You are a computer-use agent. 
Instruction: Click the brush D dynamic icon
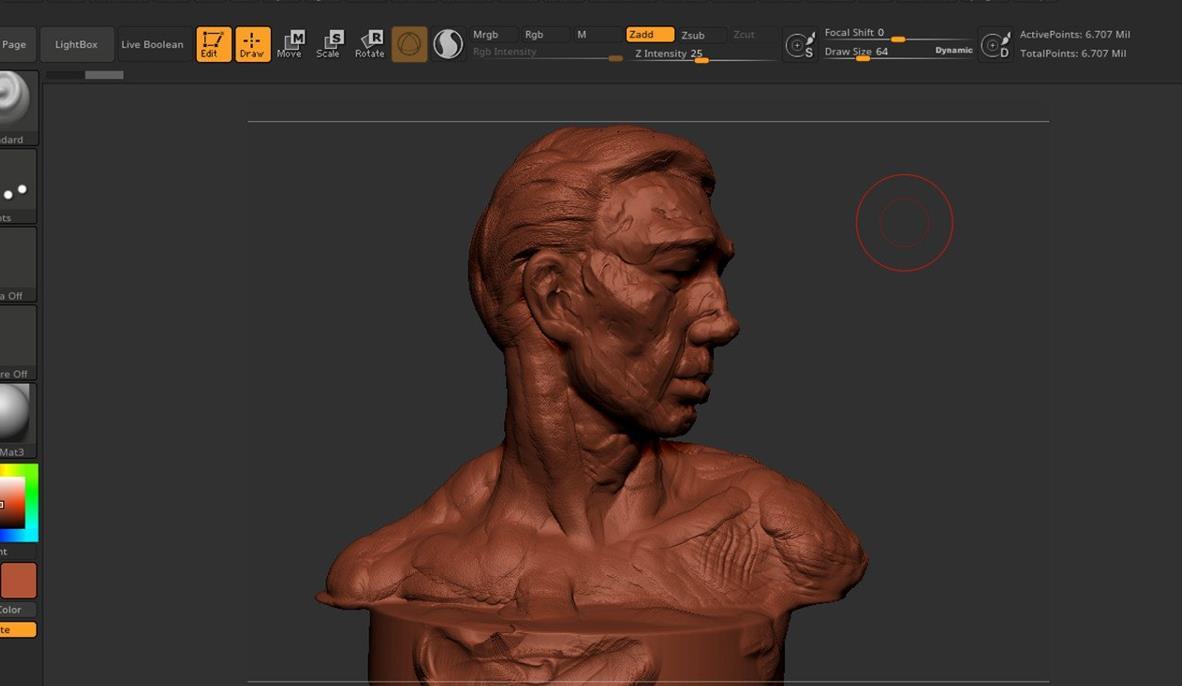tap(995, 45)
